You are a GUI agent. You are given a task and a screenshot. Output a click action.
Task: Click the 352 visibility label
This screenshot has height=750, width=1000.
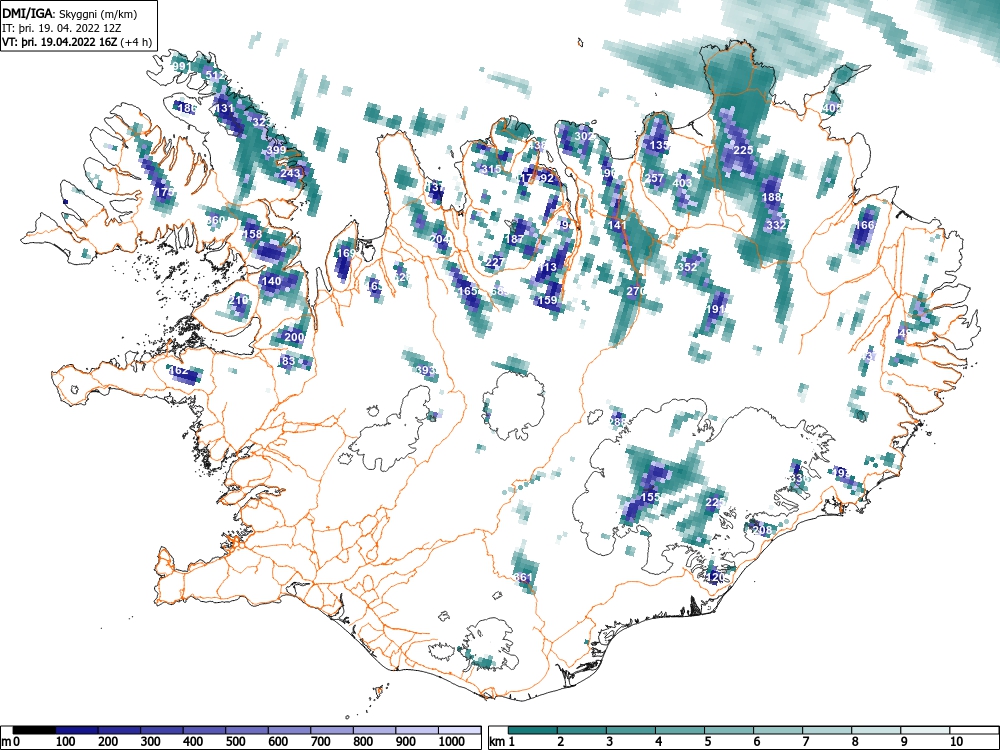687,267
